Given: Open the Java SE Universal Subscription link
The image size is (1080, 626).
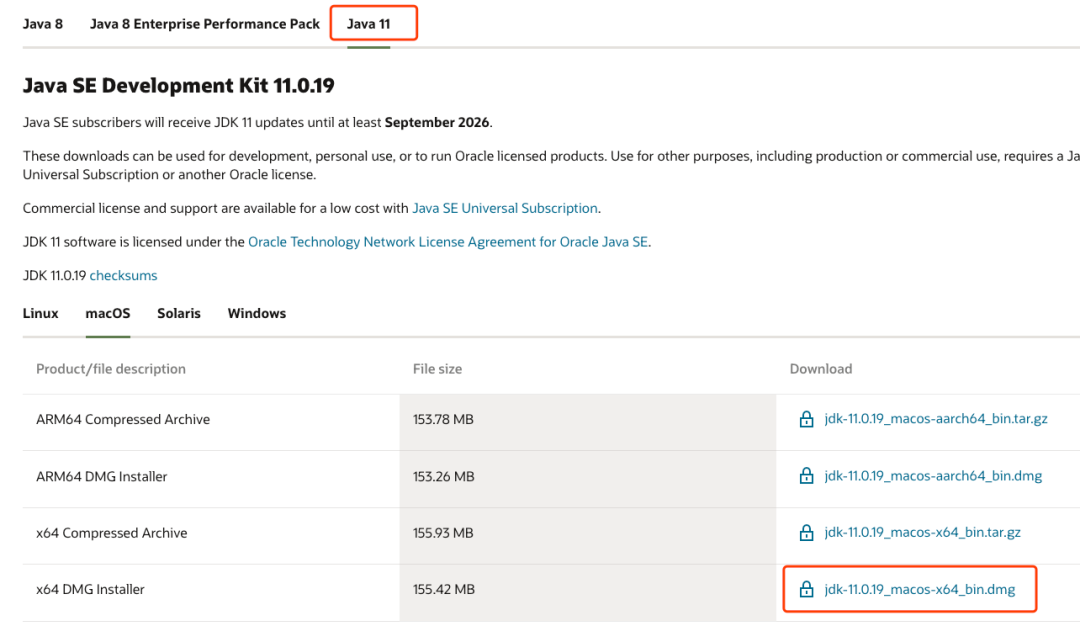Looking at the screenshot, I should [x=505, y=208].
